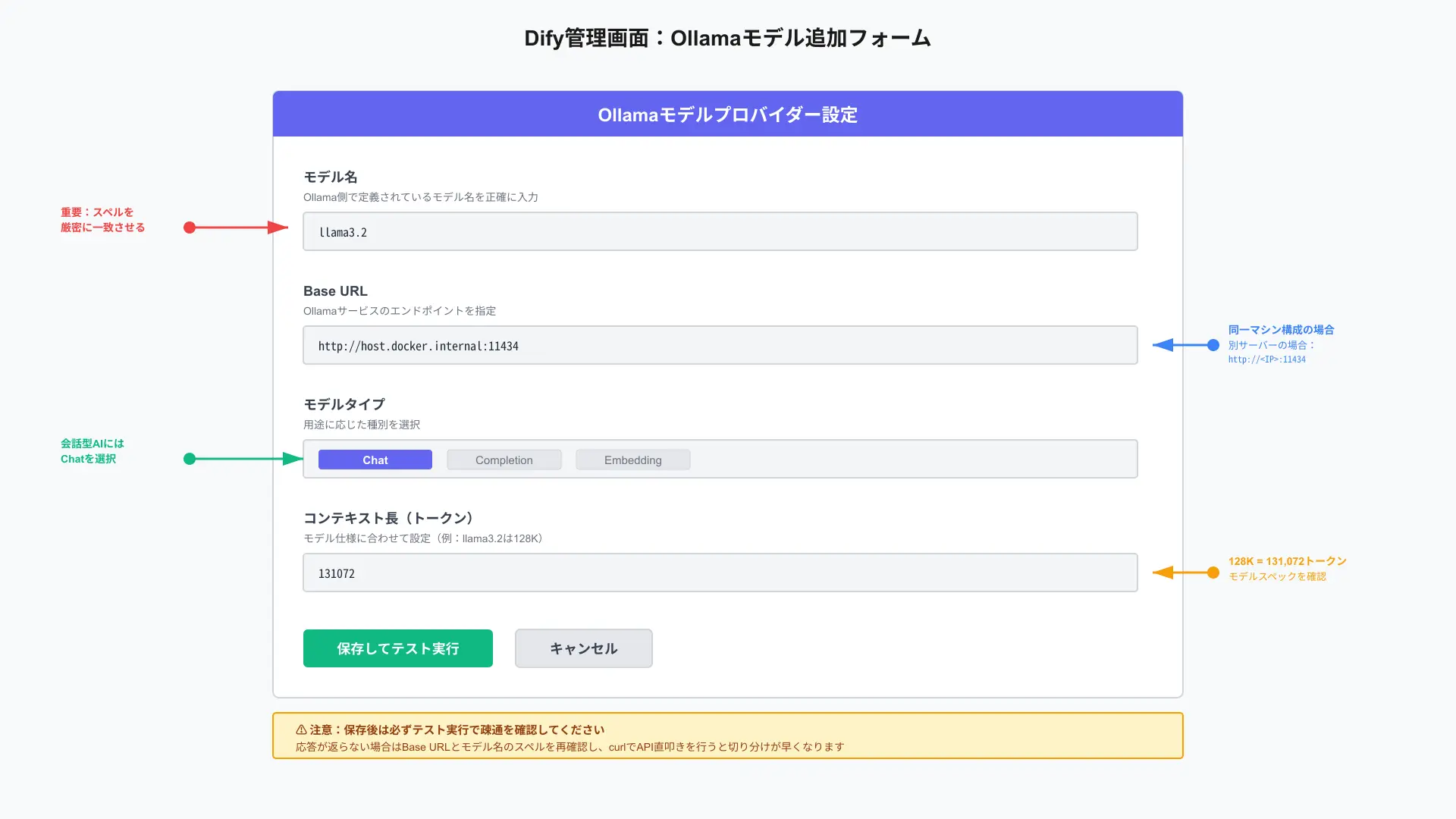1456x819 pixels.
Task: Click the hint '用途に応じた種別を選択'
Action: 362,425
